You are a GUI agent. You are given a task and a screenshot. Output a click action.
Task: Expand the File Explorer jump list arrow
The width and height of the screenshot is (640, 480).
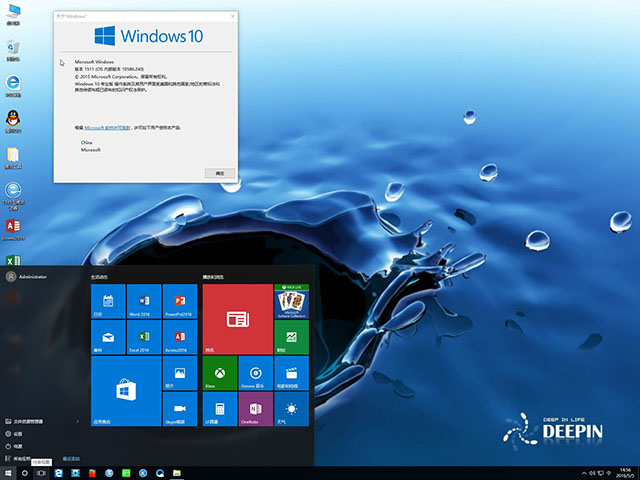[x=79, y=422]
